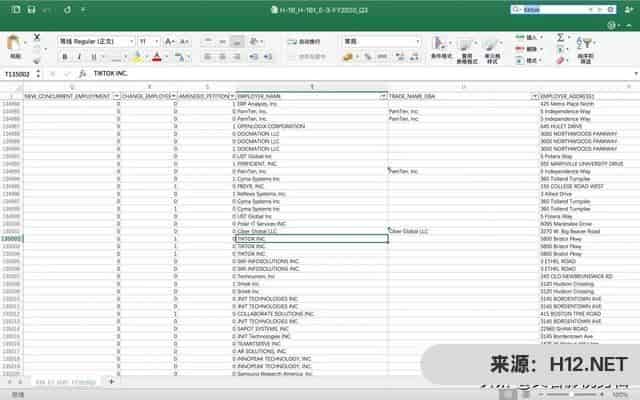Open Sort and Filter
Image resolution: width=640 pixels, height=400 pixels.
click(585, 49)
